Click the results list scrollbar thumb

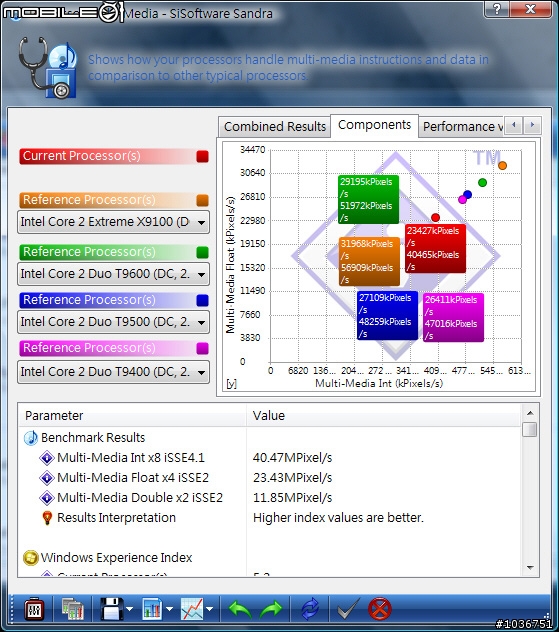(530, 430)
